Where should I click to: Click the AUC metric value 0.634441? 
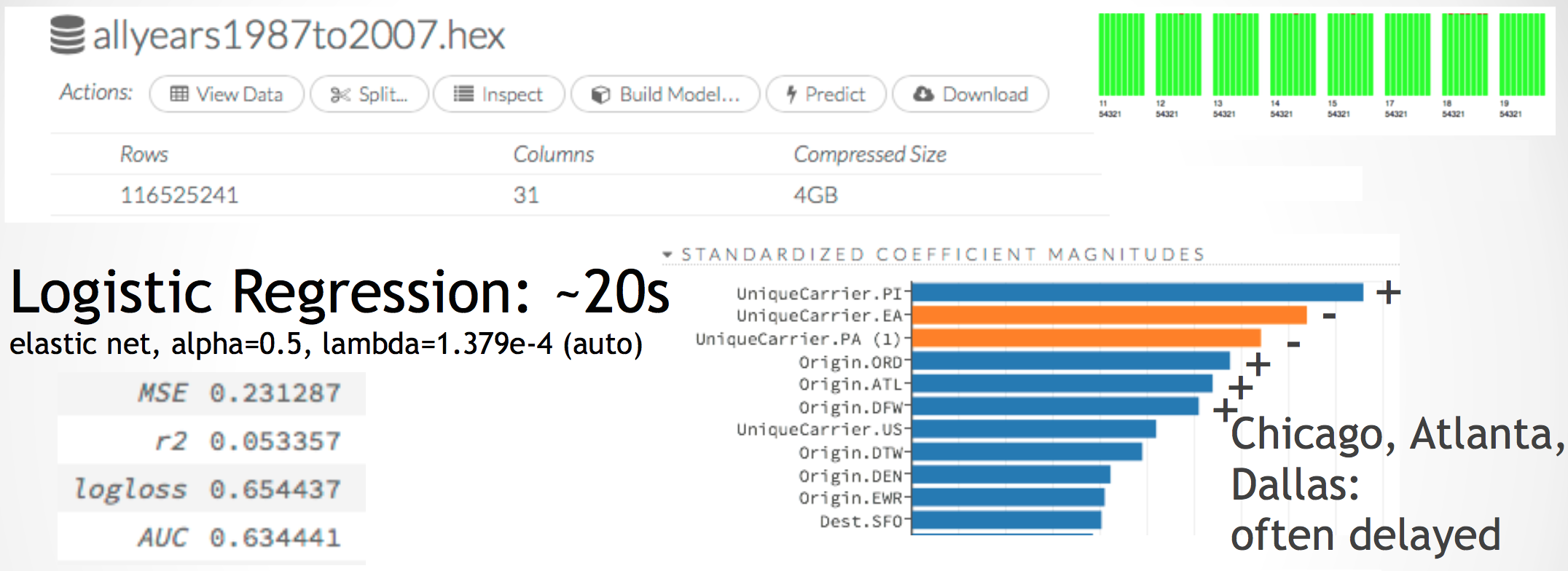pyautogui.click(x=275, y=537)
